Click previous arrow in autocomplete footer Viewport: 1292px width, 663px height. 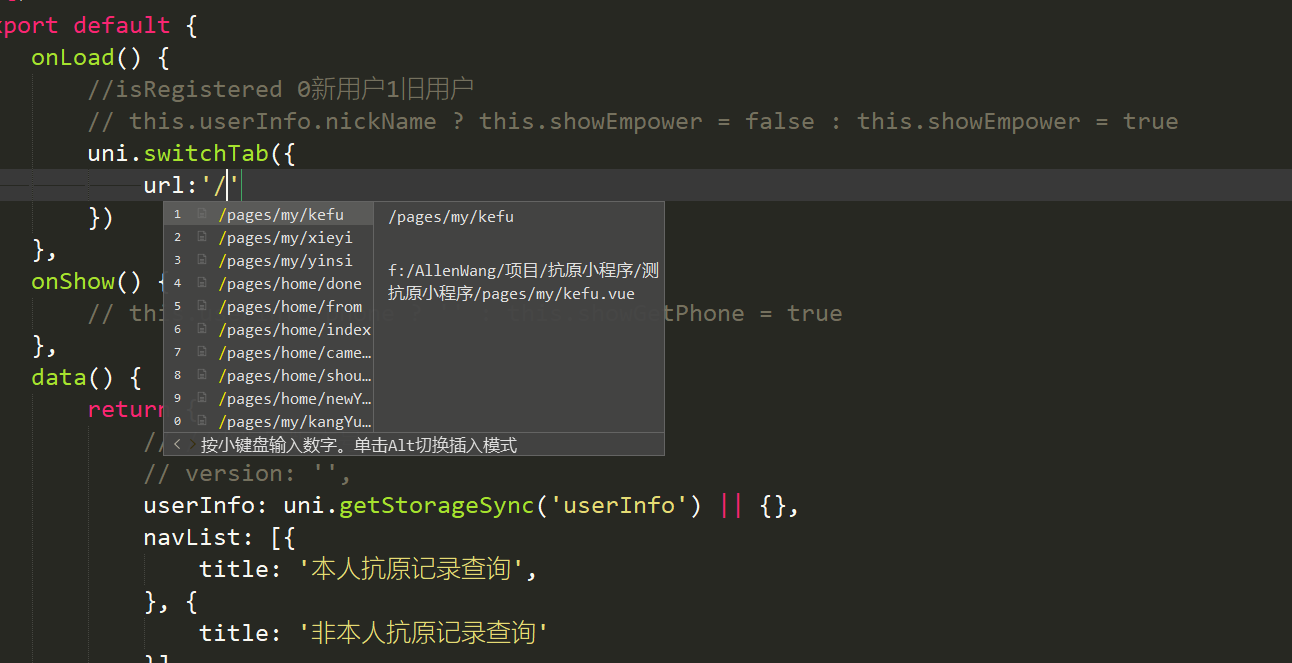(x=177, y=445)
